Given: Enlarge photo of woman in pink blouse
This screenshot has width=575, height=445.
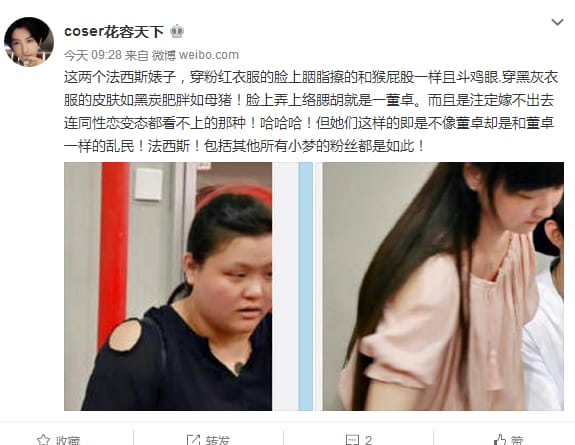Looking at the screenshot, I should (443, 286).
